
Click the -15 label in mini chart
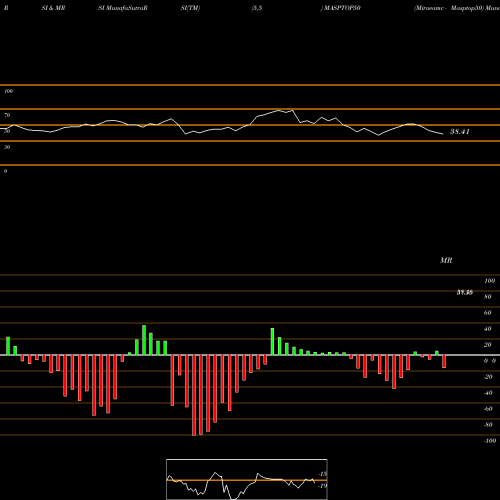[x=322, y=474]
